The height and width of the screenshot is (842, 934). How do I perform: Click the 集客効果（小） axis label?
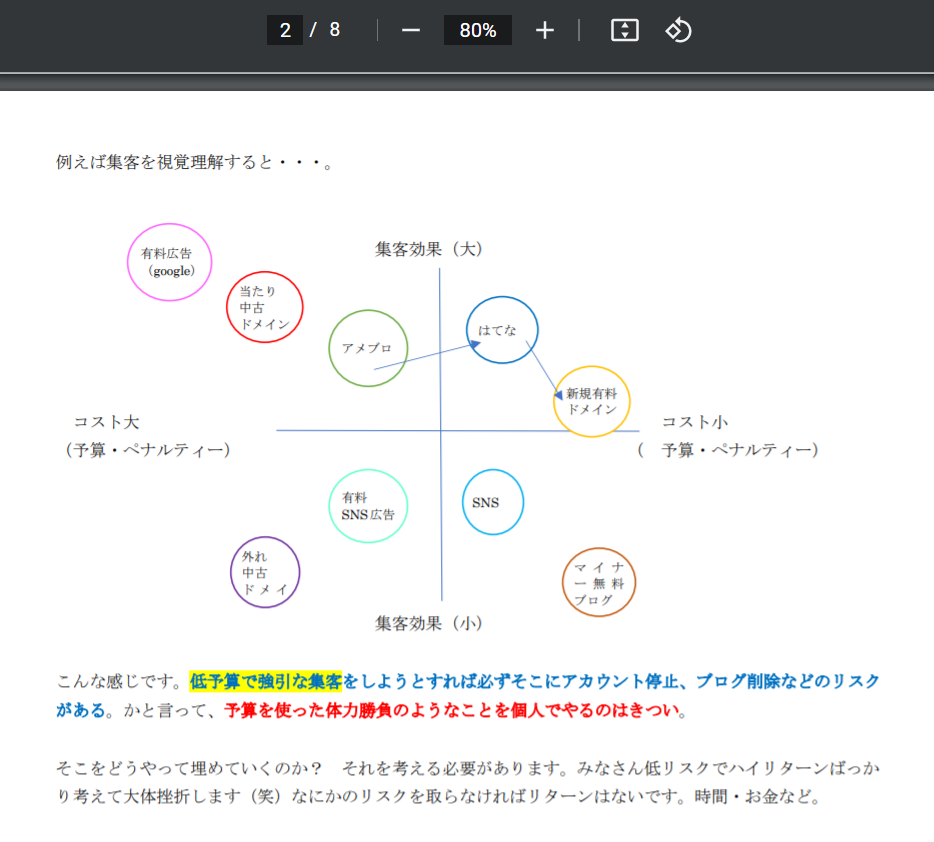[x=429, y=623]
